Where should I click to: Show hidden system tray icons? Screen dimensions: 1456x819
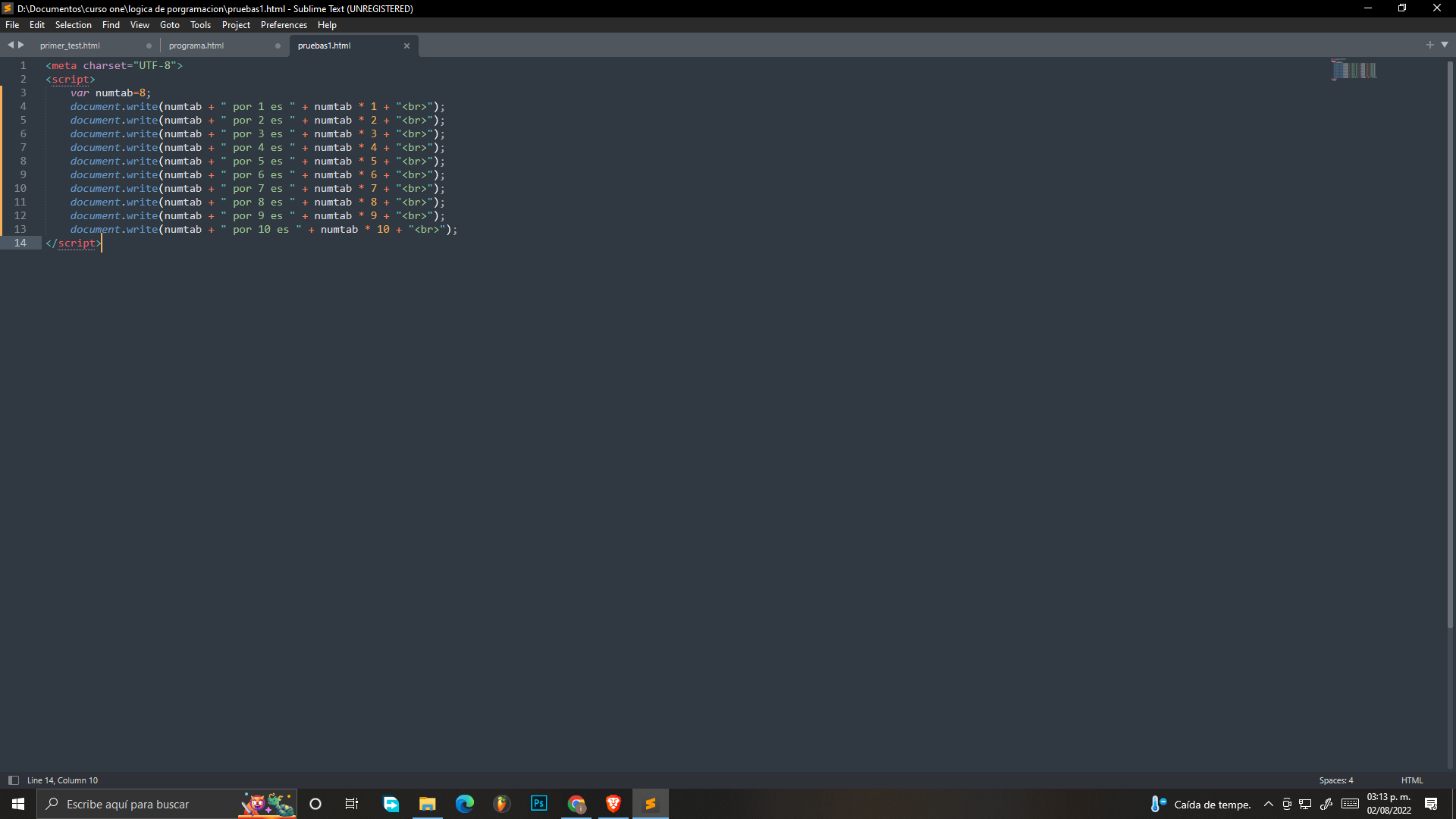pos(1268,804)
